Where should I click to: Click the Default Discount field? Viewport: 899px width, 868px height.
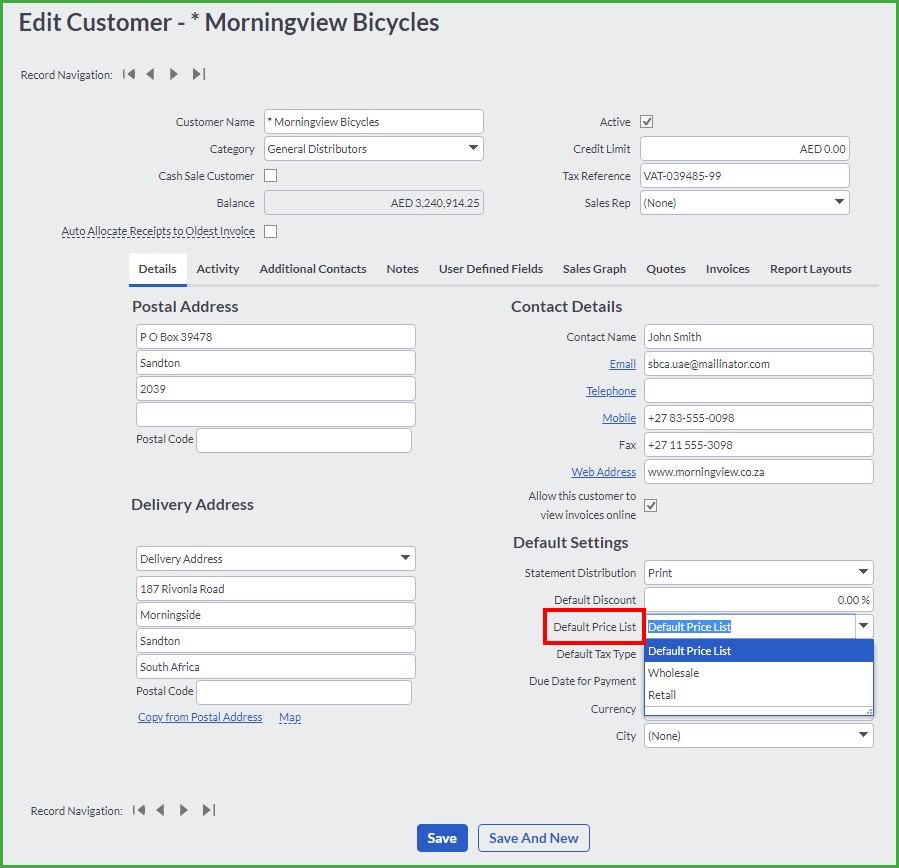coord(759,600)
